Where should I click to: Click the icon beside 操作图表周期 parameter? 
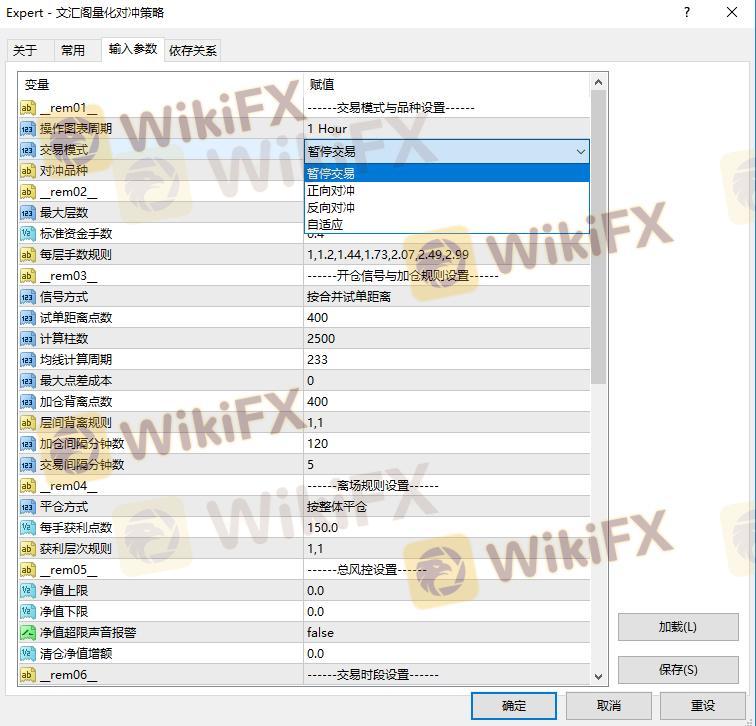pyautogui.click(x=28, y=129)
